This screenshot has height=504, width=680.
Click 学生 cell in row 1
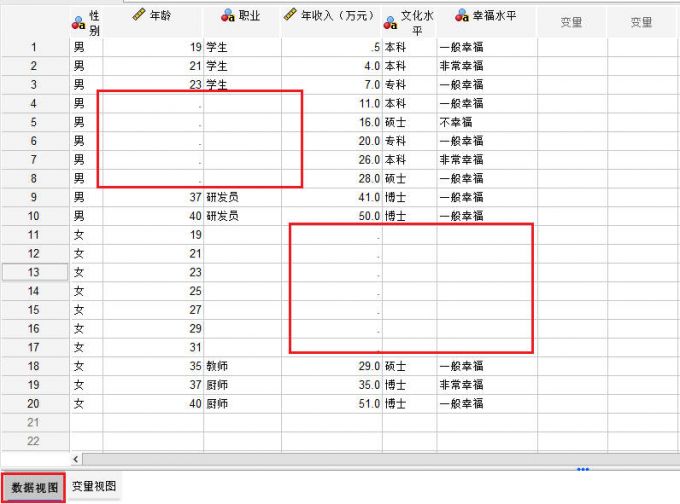[242, 47]
